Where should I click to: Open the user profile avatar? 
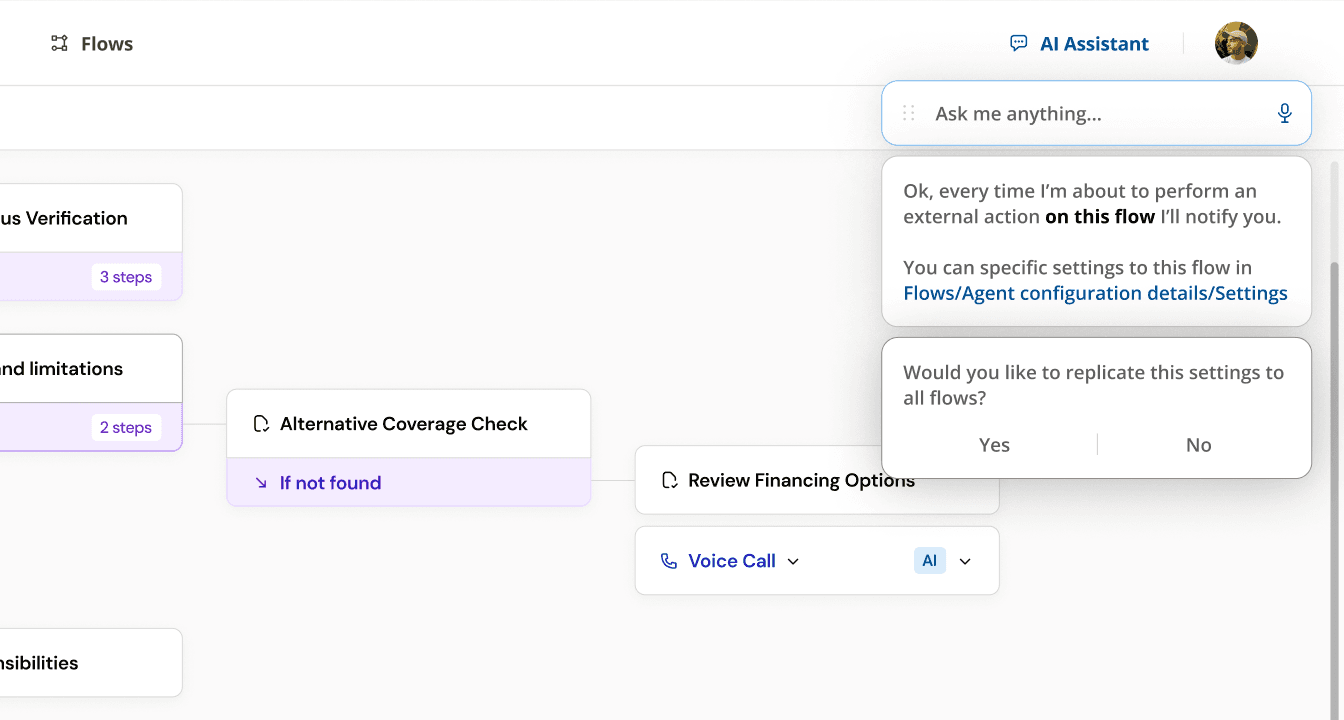click(1236, 43)
